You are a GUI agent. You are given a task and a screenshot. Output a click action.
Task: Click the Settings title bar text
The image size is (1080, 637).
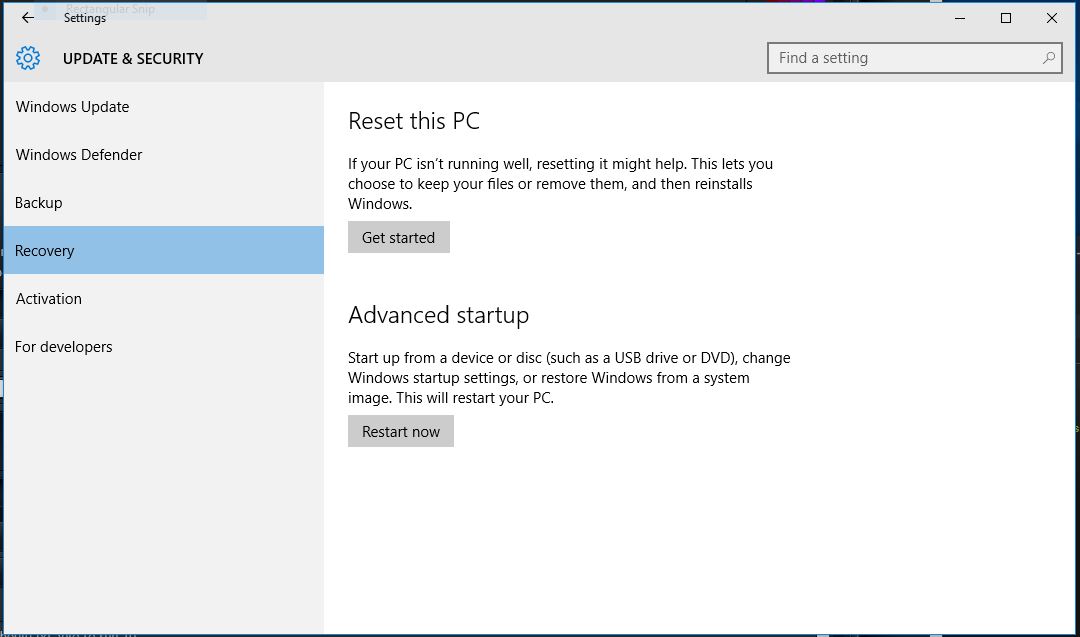(x=85, y=18)
